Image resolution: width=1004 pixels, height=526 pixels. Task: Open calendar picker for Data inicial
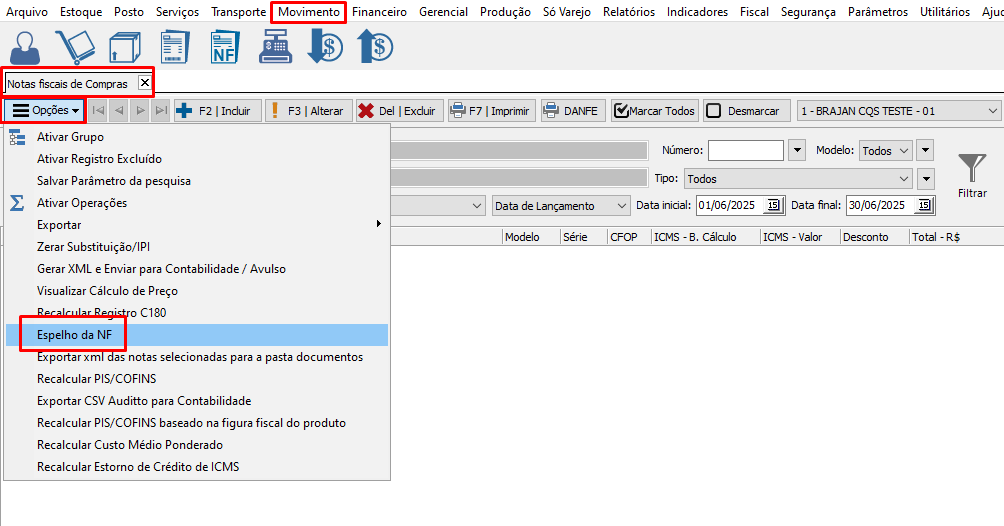click(774, 205)
